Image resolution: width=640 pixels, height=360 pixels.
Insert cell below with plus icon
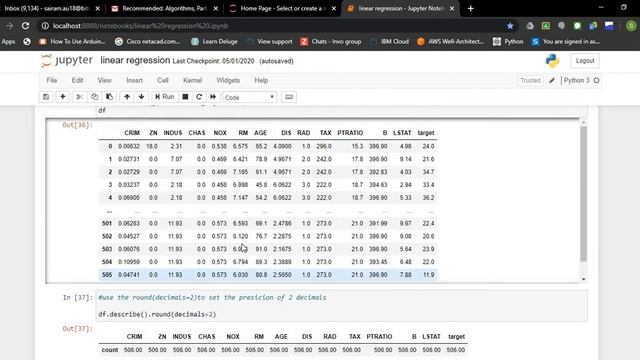point(62,97)
